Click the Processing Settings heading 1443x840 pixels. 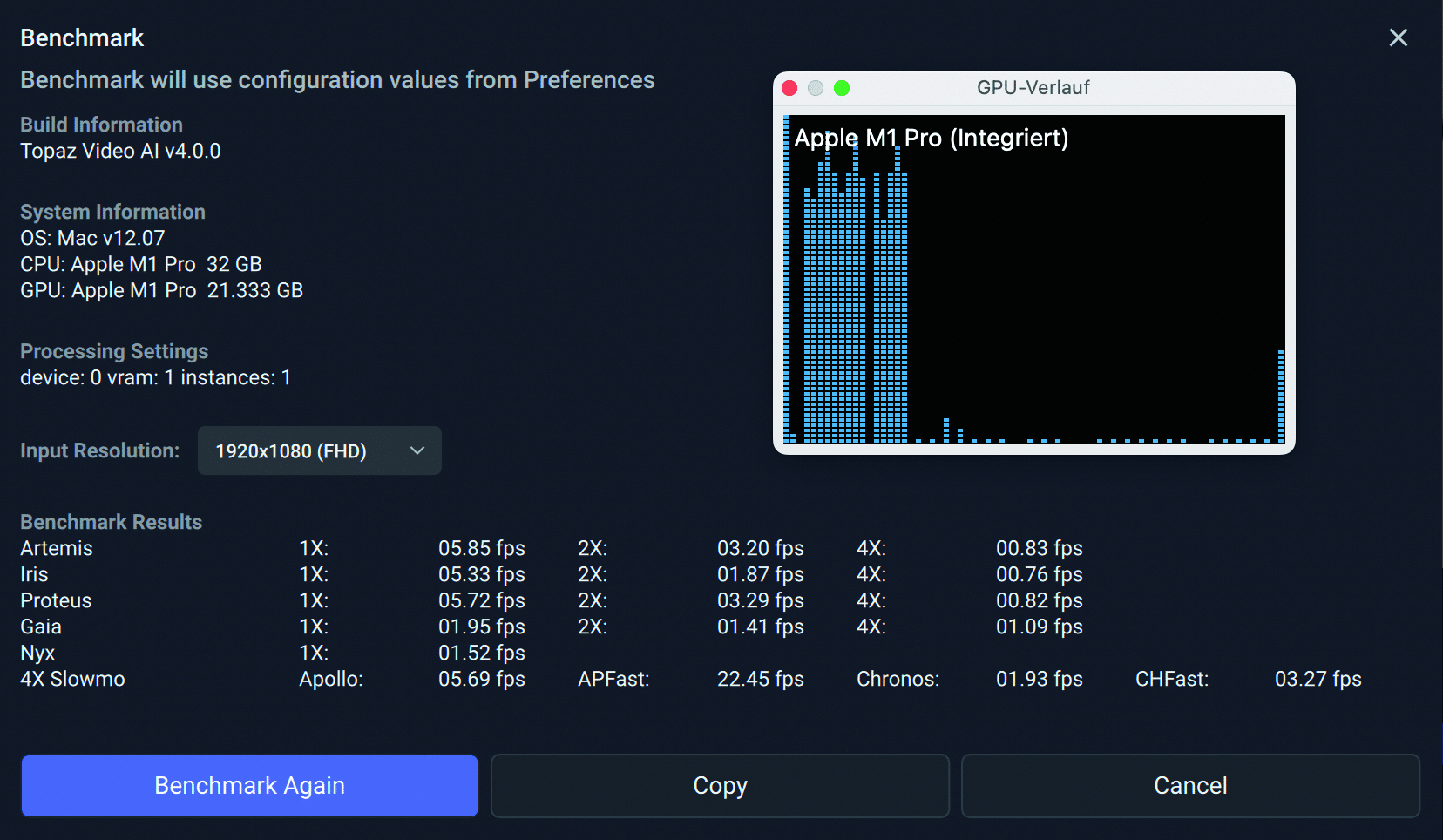point(114,351)
